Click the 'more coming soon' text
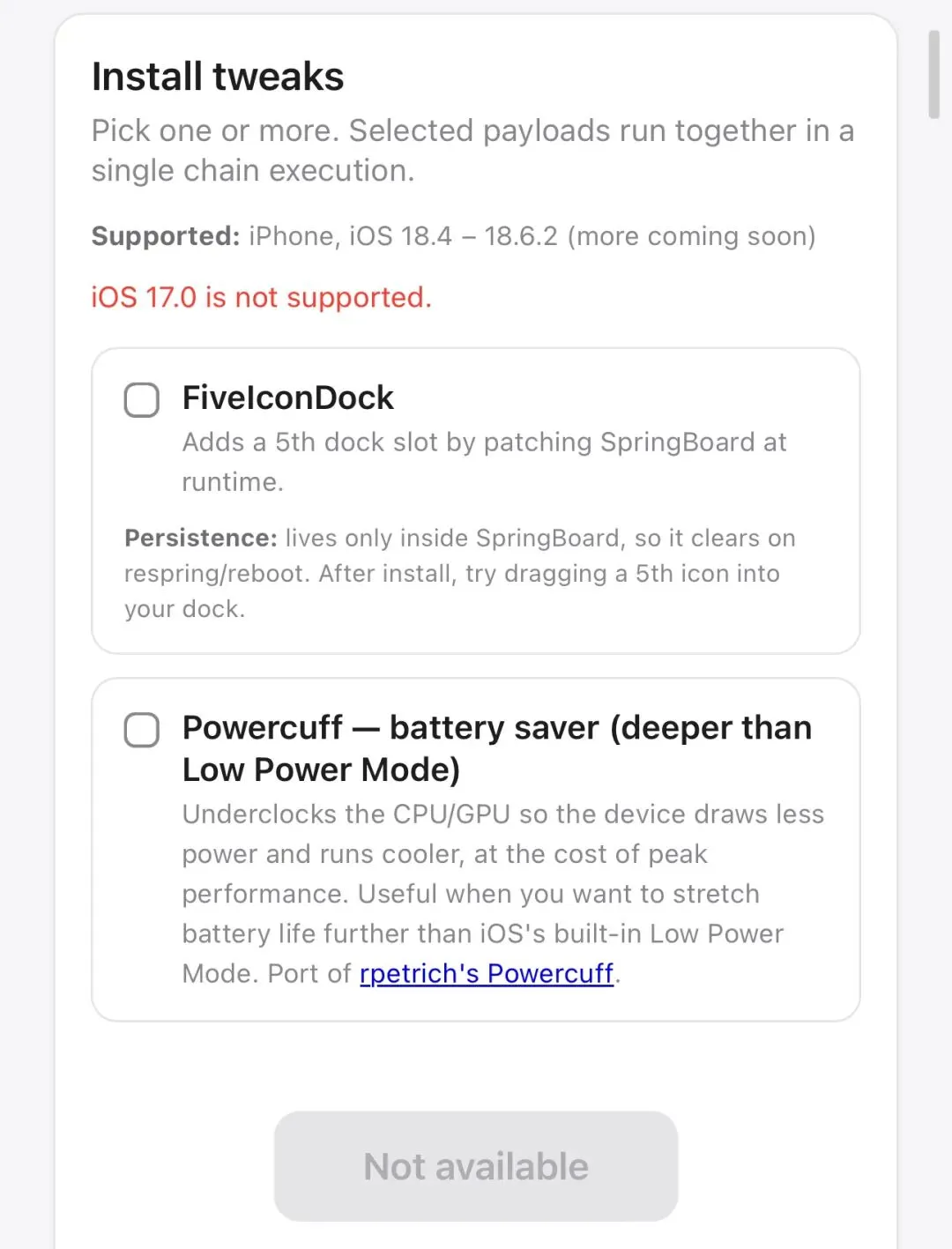Screen dimensions: 952x1249 pos(692,236)
